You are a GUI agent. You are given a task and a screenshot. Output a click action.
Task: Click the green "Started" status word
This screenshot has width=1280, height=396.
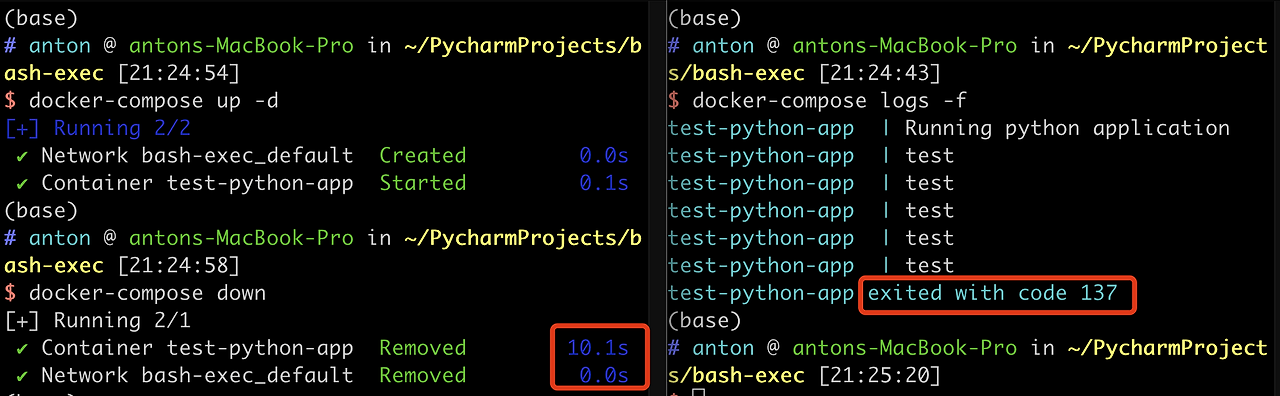pos(423,183)
